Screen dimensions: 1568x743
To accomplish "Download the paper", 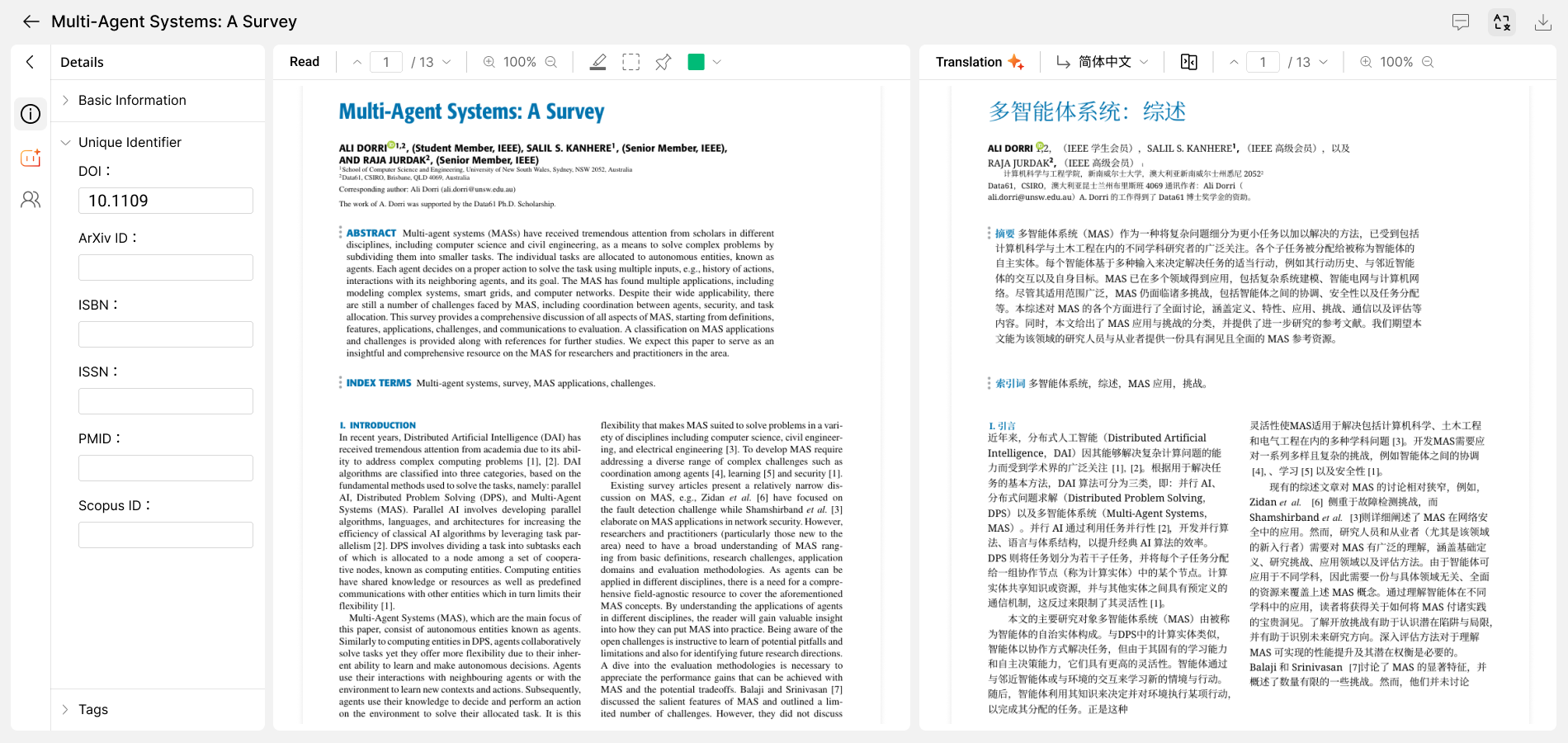I will click(x=1543, y=22).
